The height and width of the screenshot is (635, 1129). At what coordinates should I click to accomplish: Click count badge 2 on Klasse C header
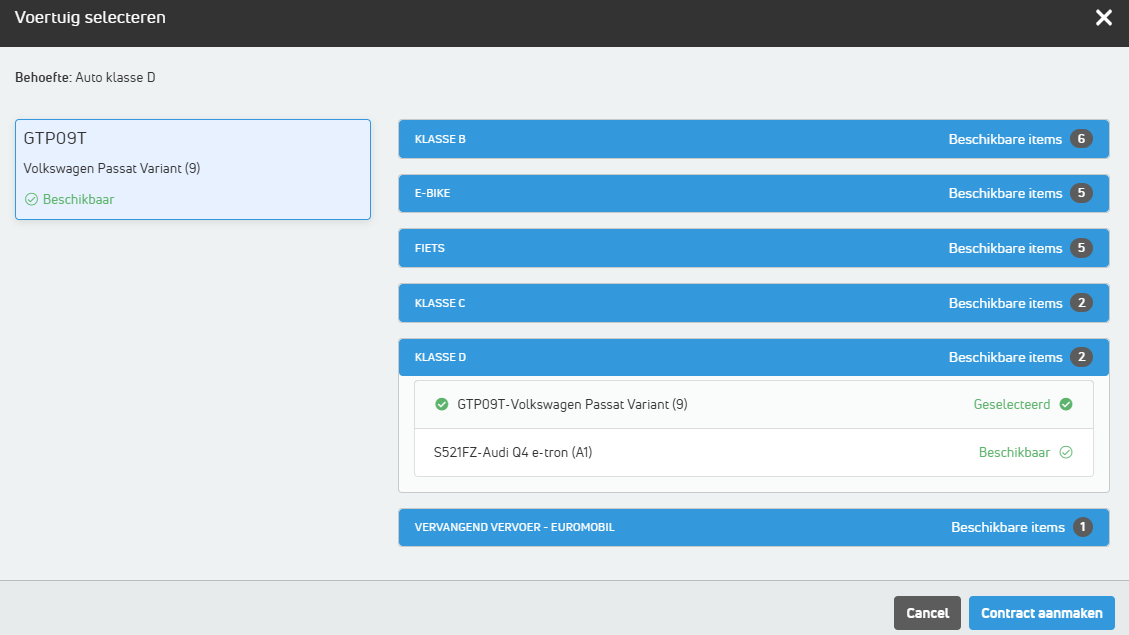1080,303
